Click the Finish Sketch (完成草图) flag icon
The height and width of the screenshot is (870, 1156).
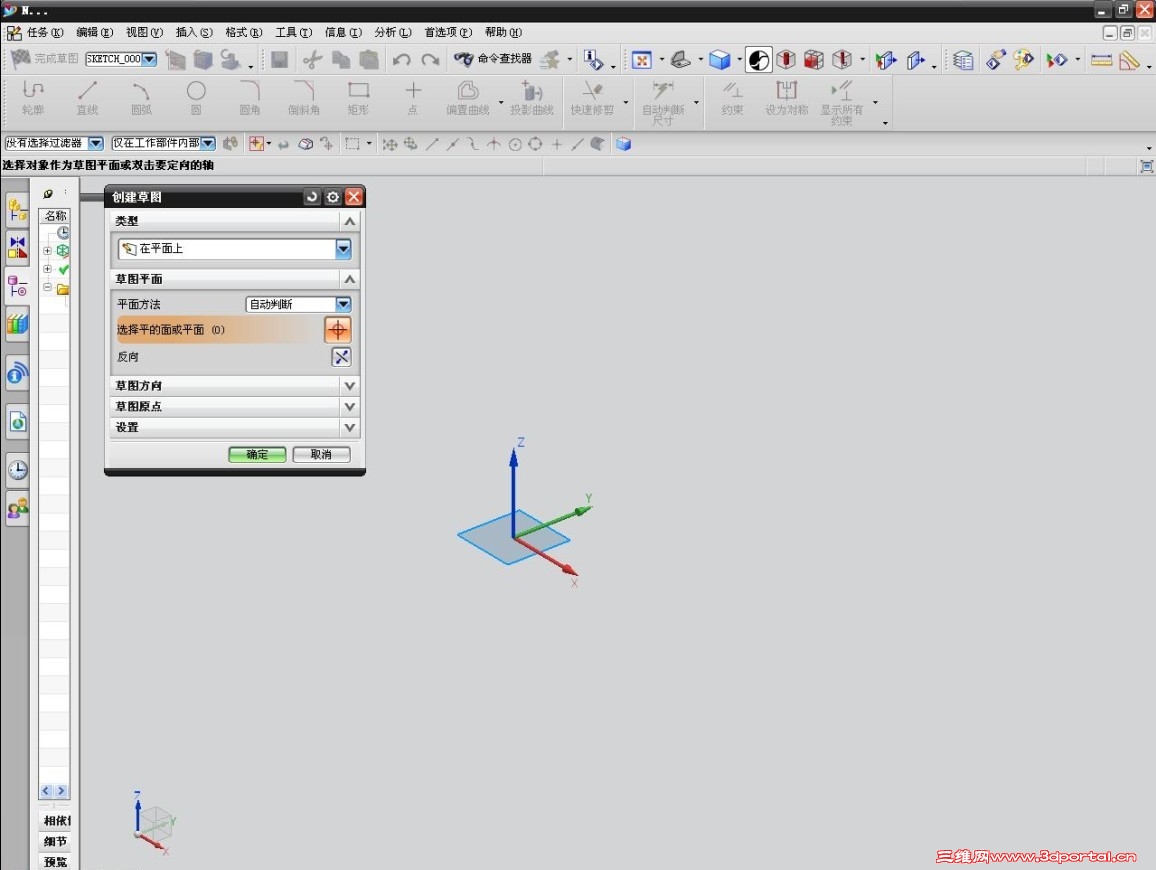[x=21, y=58]
